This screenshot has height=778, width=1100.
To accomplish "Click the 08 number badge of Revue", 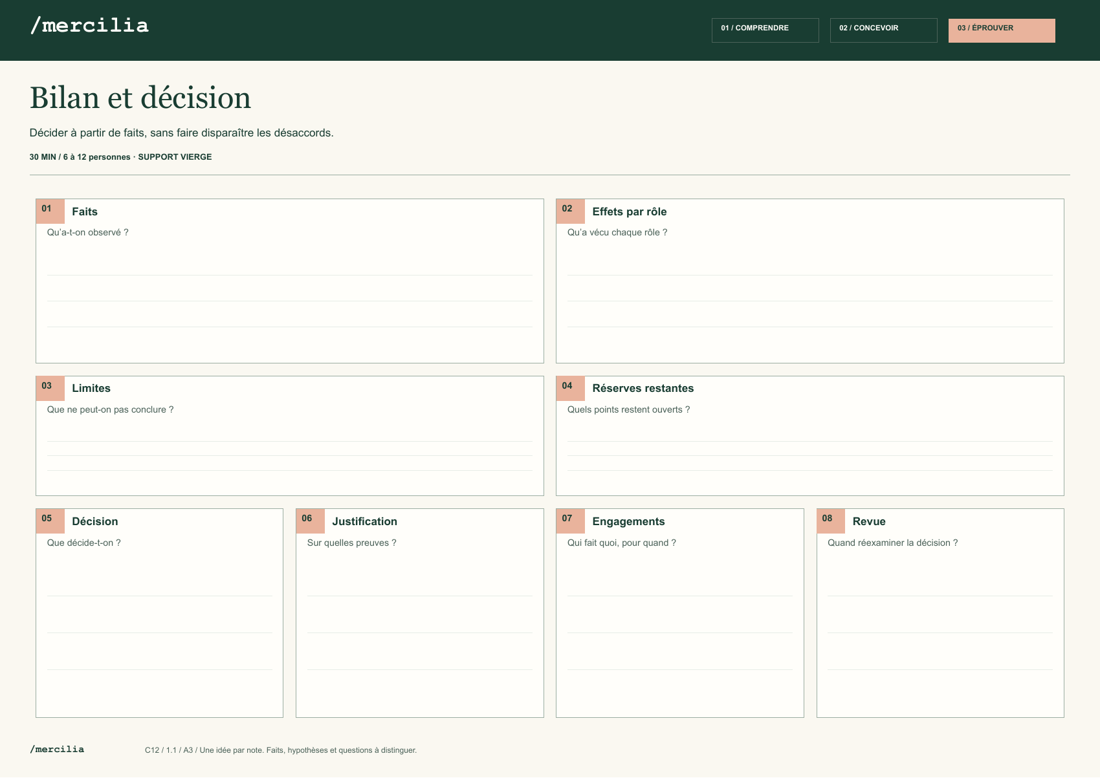I will [831, 521].
